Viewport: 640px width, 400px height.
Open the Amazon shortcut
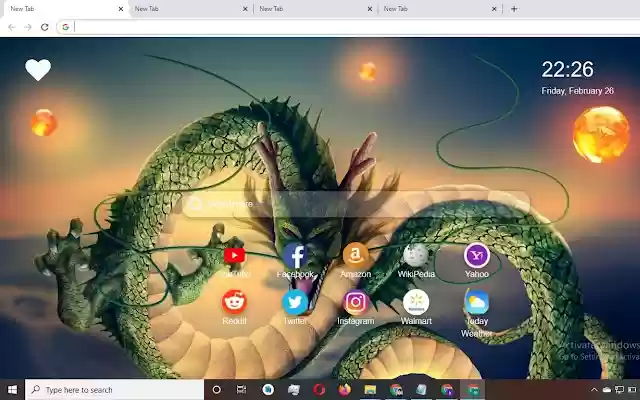[x=356, y=256]
